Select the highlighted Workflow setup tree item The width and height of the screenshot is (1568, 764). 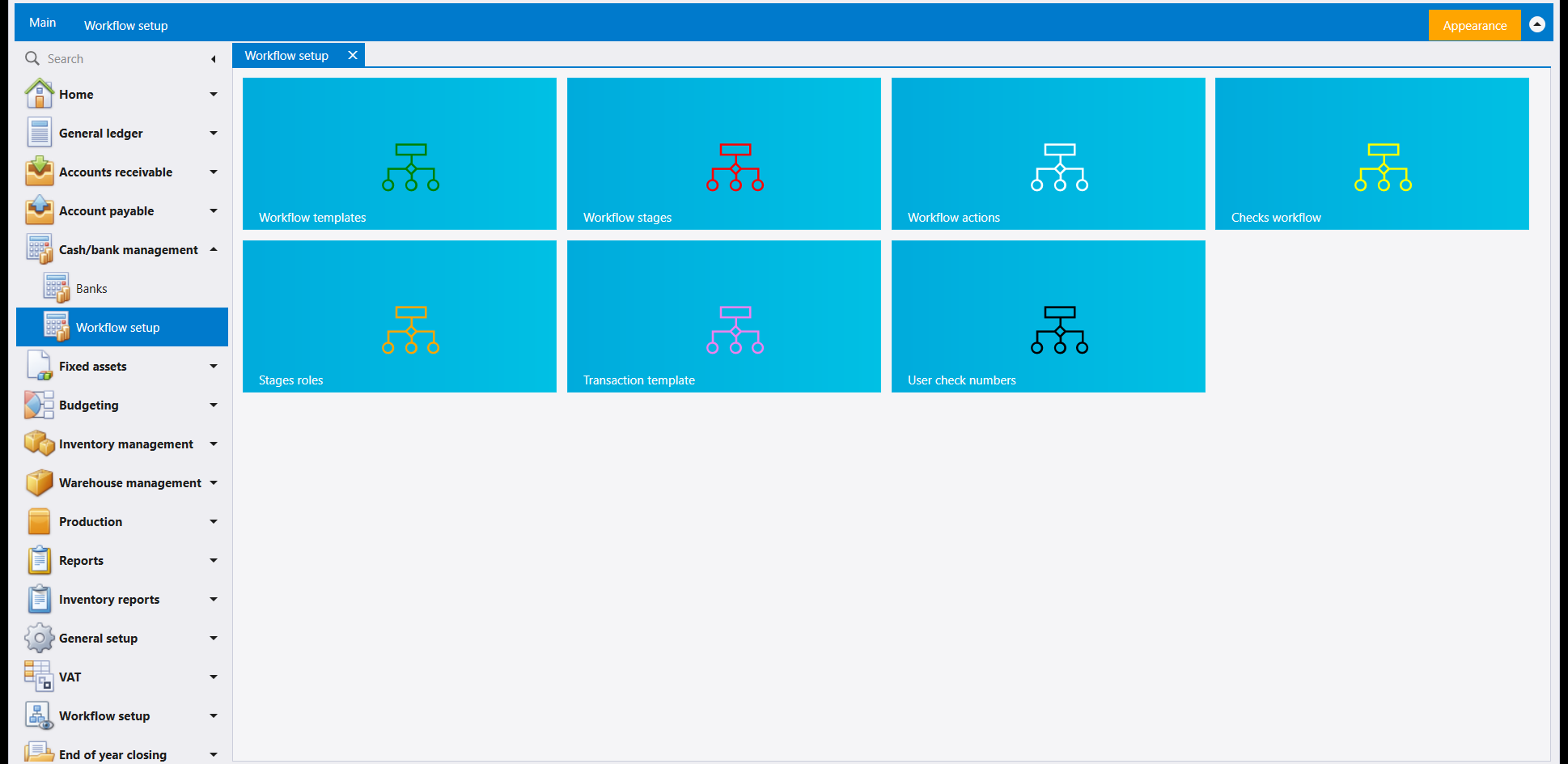tap(122, 327)
